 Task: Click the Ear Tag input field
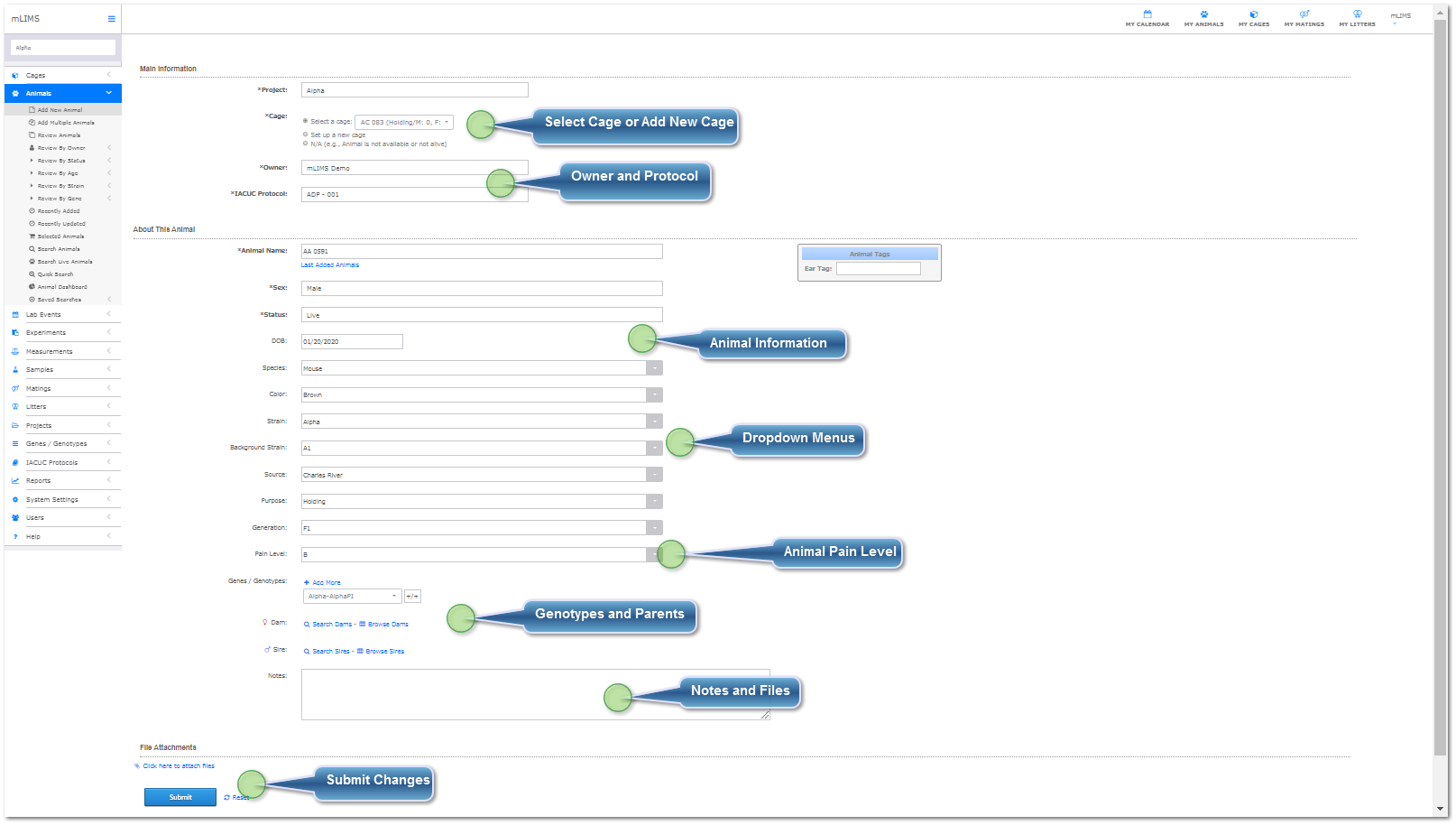(x=879, y=269)
